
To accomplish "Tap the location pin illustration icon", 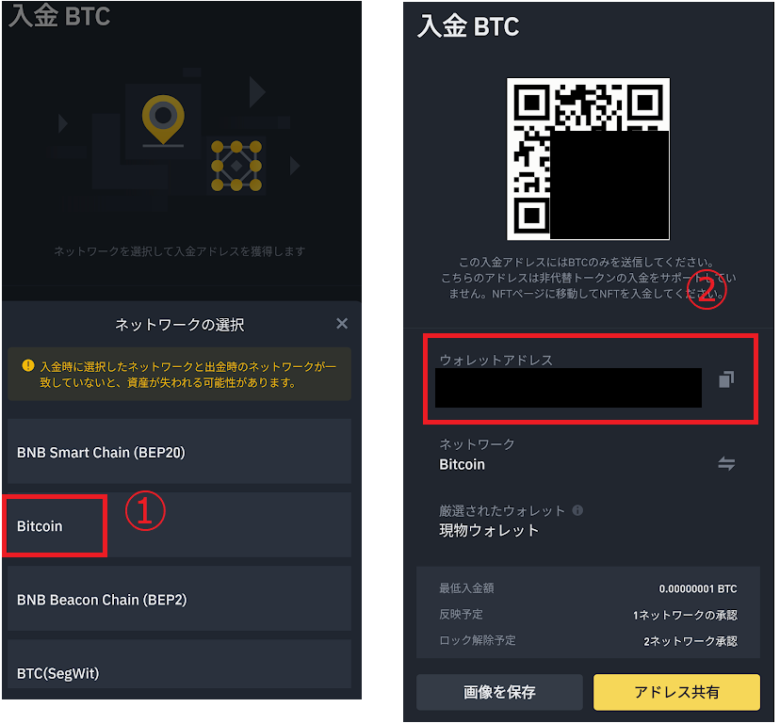I will pyautogui.click(x=163, y=120).
